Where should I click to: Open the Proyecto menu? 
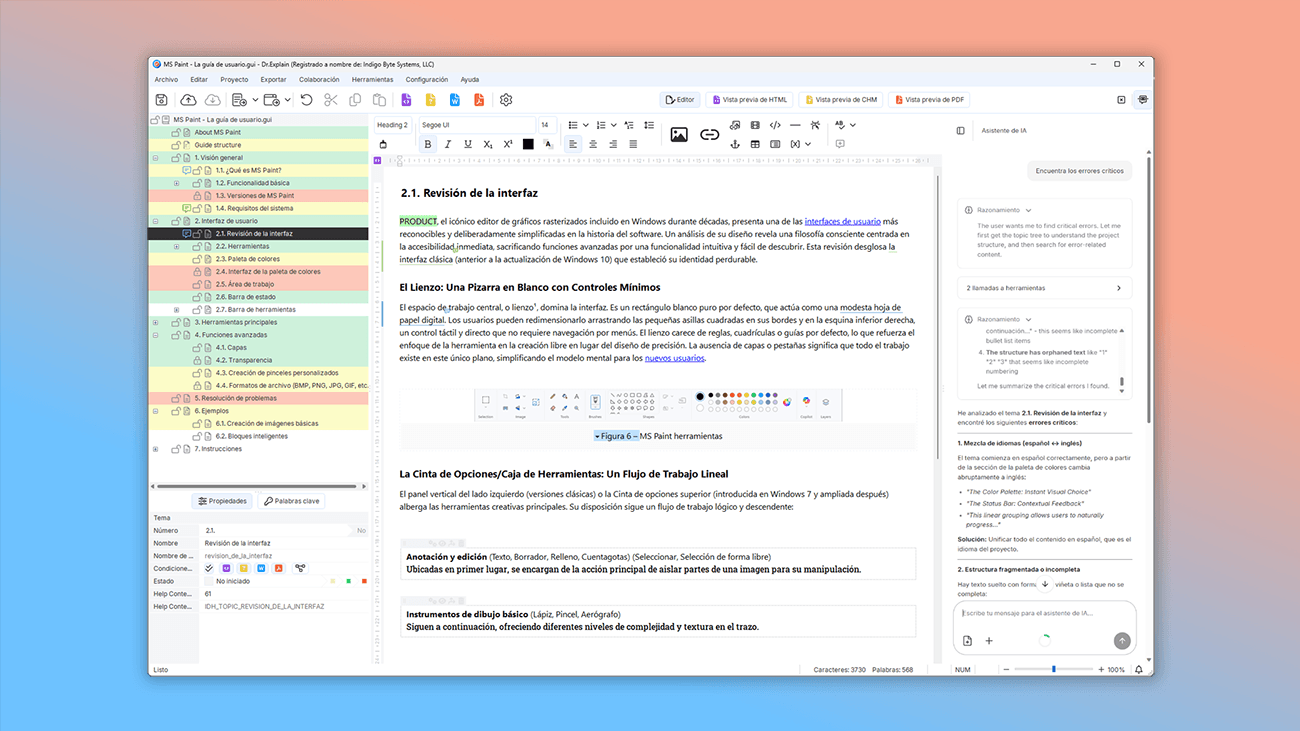tap(234, 80)
